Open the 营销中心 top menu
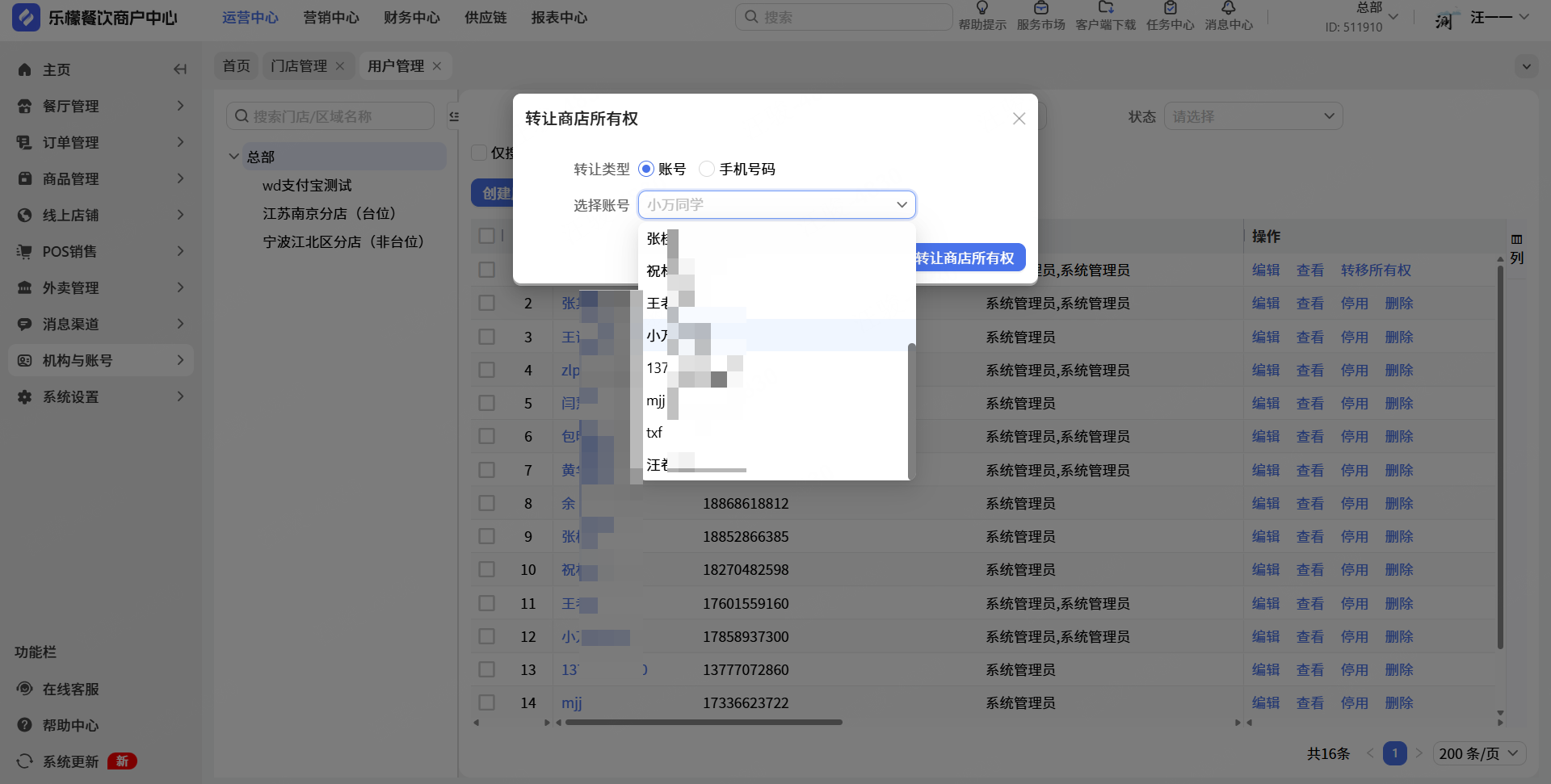1551x784 pixels. point(331,18)
